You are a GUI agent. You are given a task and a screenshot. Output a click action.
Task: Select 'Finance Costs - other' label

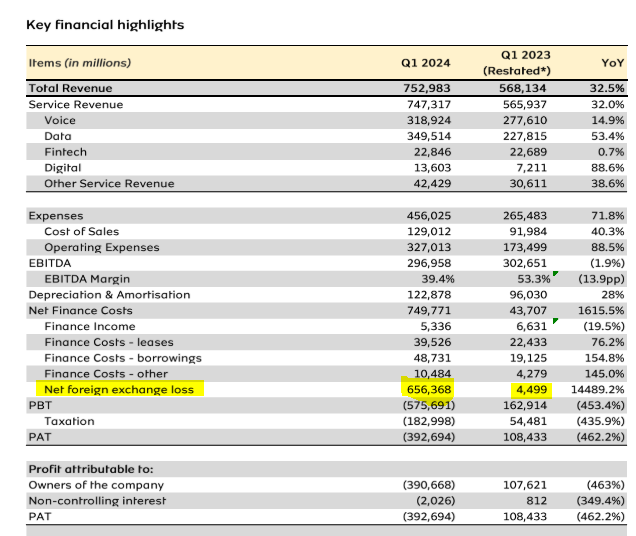tap(106, 374)
